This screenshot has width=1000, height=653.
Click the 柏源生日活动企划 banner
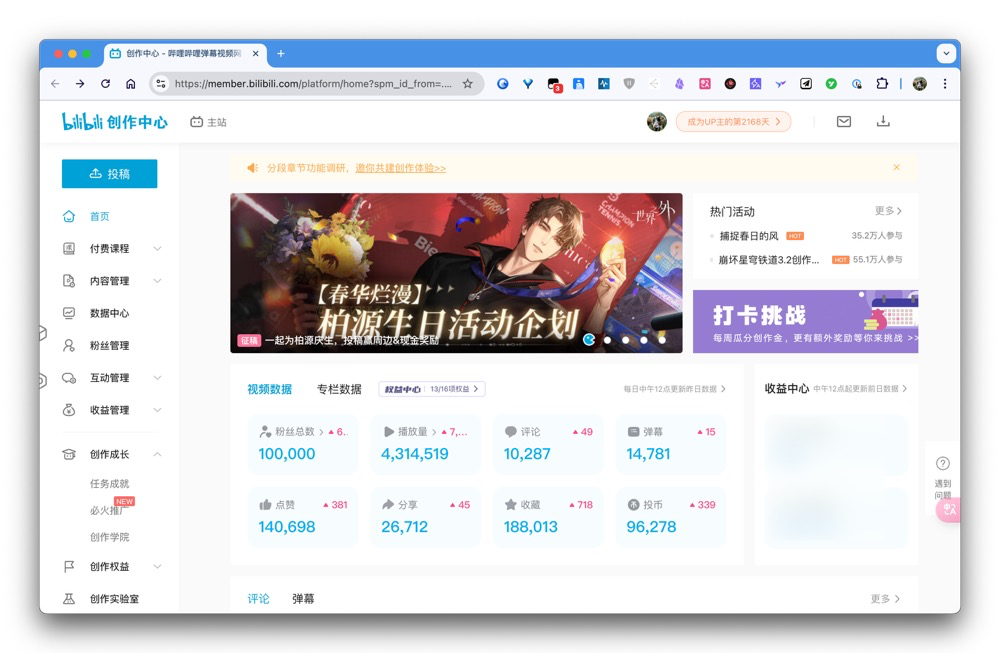coord(456,273)
